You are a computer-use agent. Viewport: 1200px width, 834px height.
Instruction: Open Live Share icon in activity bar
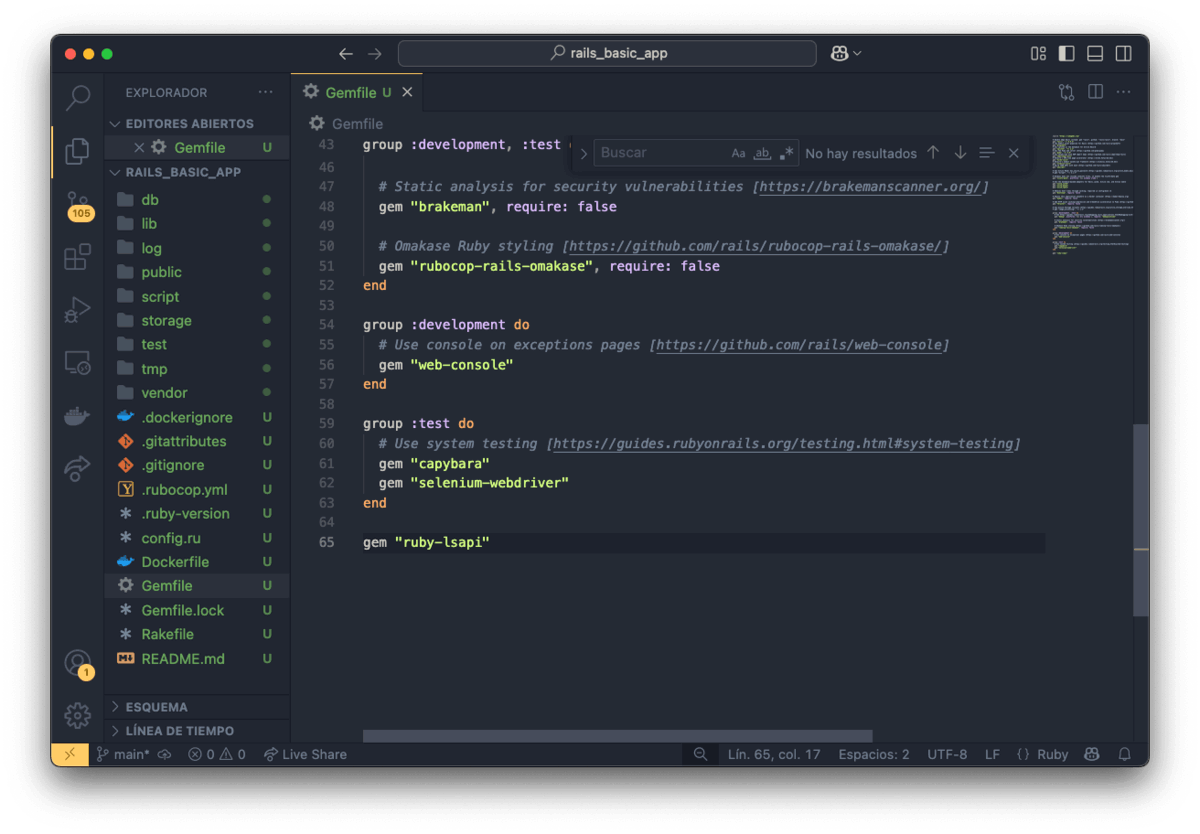78,468
